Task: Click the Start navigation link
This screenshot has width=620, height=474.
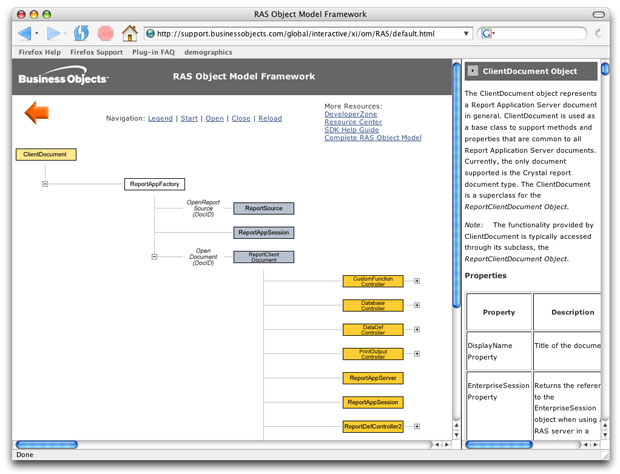Action: coord(189,118)
